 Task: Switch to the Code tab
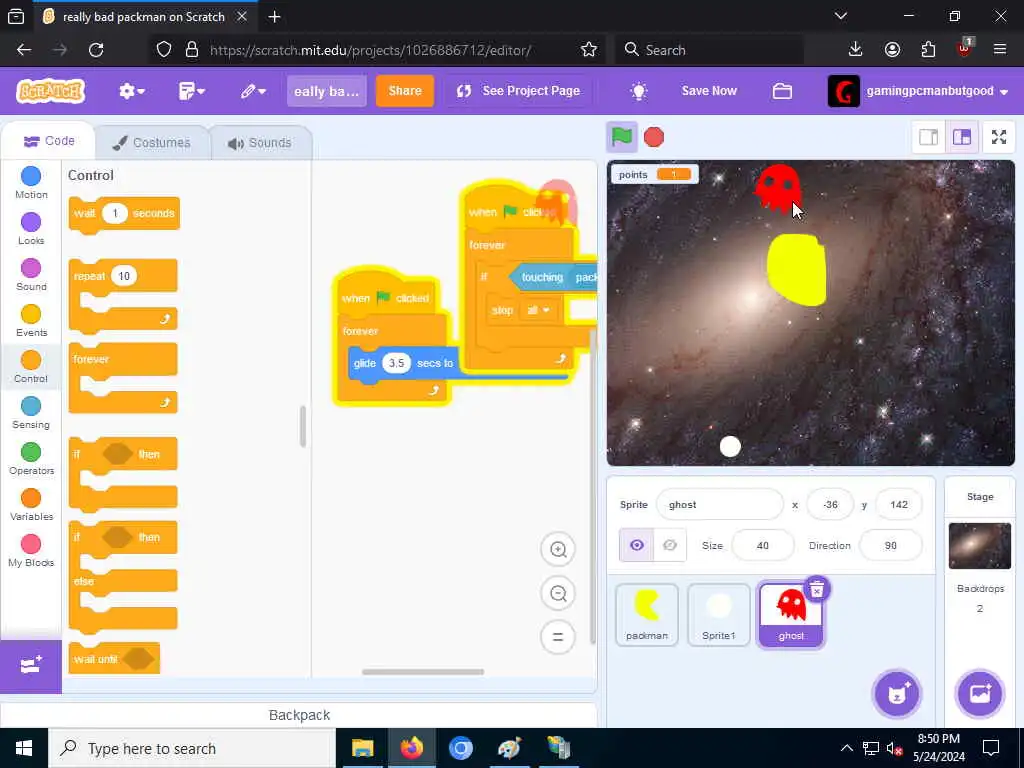49,141
